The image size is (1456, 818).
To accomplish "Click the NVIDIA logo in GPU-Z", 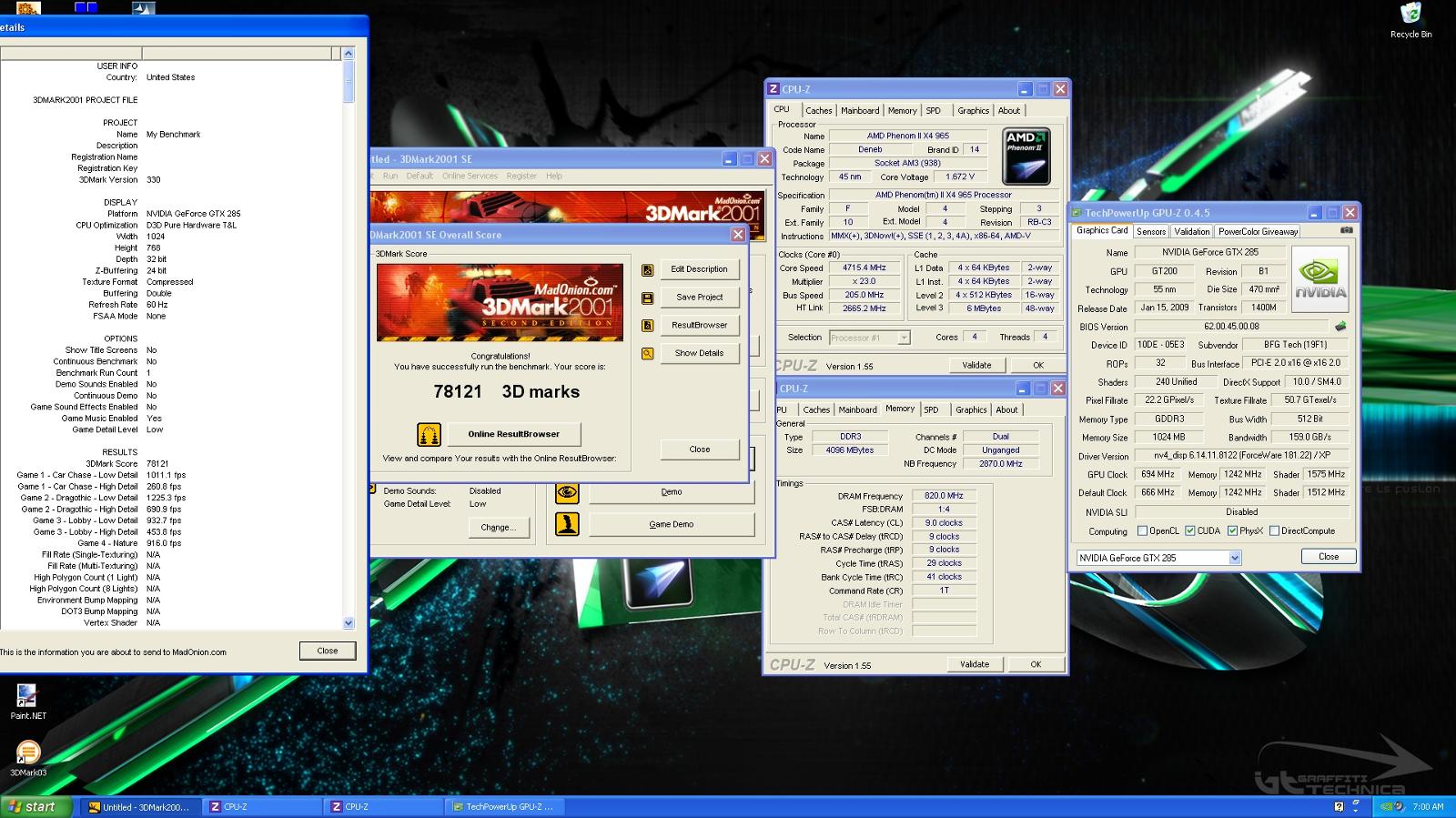I will click(x=1319, y=278).
